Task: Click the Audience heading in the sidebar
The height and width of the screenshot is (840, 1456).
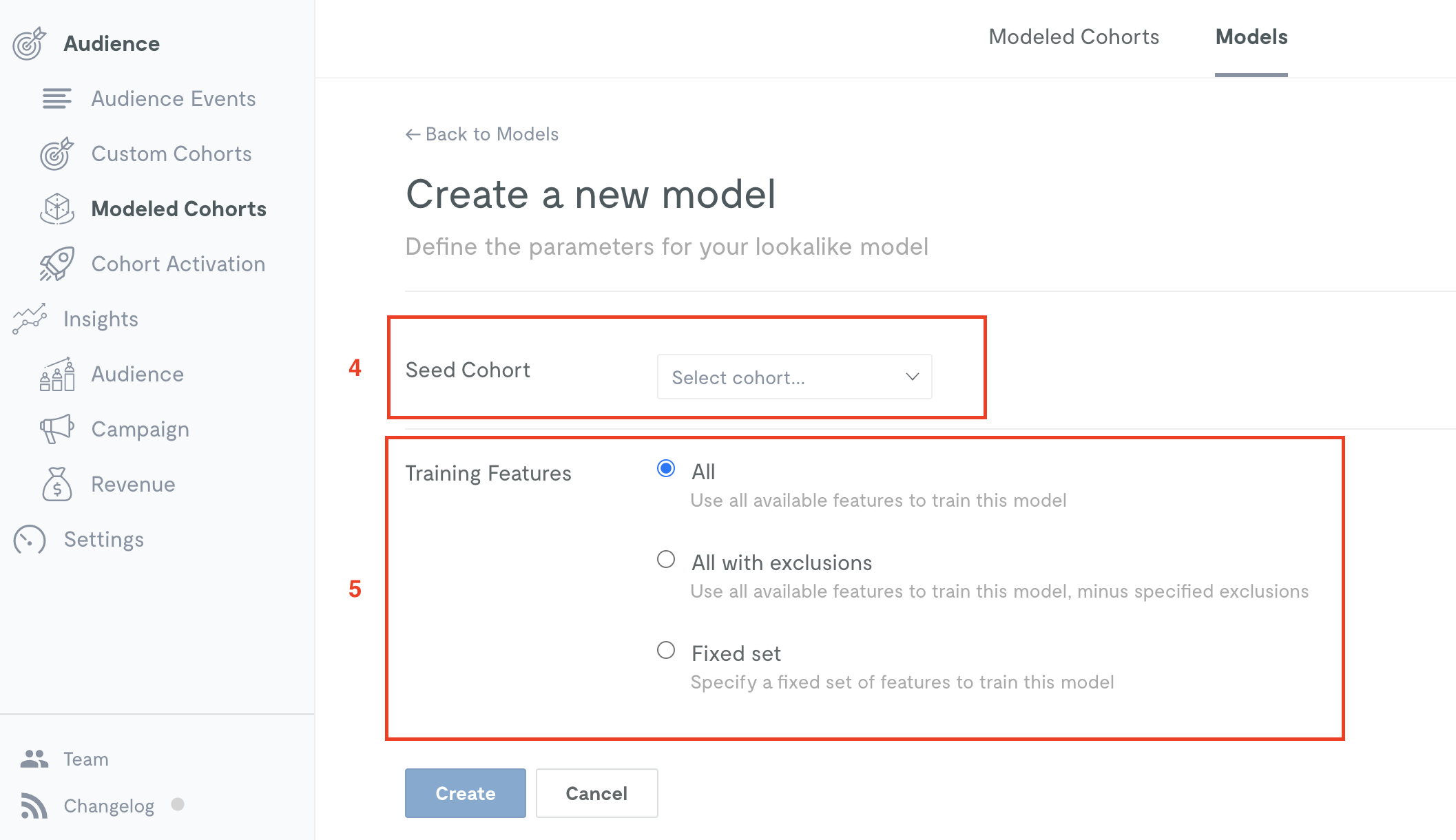Action: coord(112,43)
